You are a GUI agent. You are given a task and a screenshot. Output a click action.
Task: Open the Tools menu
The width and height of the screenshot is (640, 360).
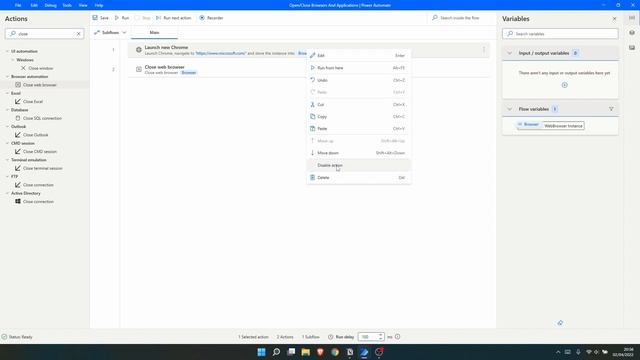(x=67, y=5)
